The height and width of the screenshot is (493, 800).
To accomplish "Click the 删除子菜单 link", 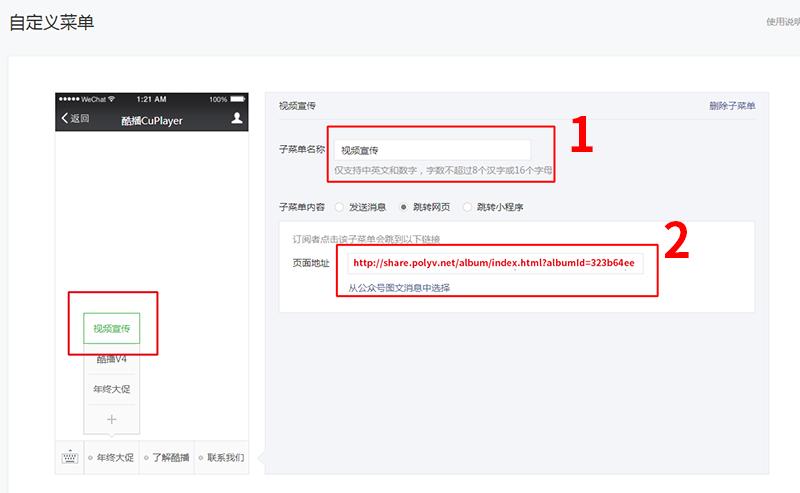I will (x=732, y=106).
